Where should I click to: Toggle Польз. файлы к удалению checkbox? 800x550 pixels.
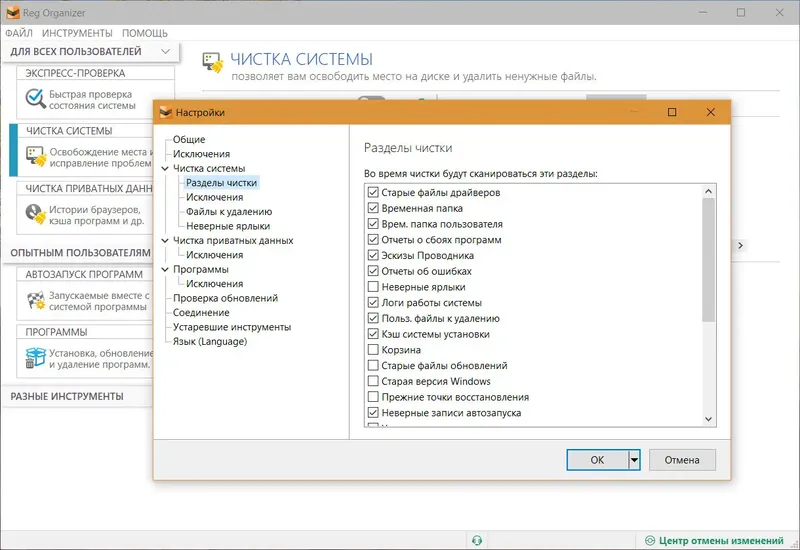tap(373, 318)
